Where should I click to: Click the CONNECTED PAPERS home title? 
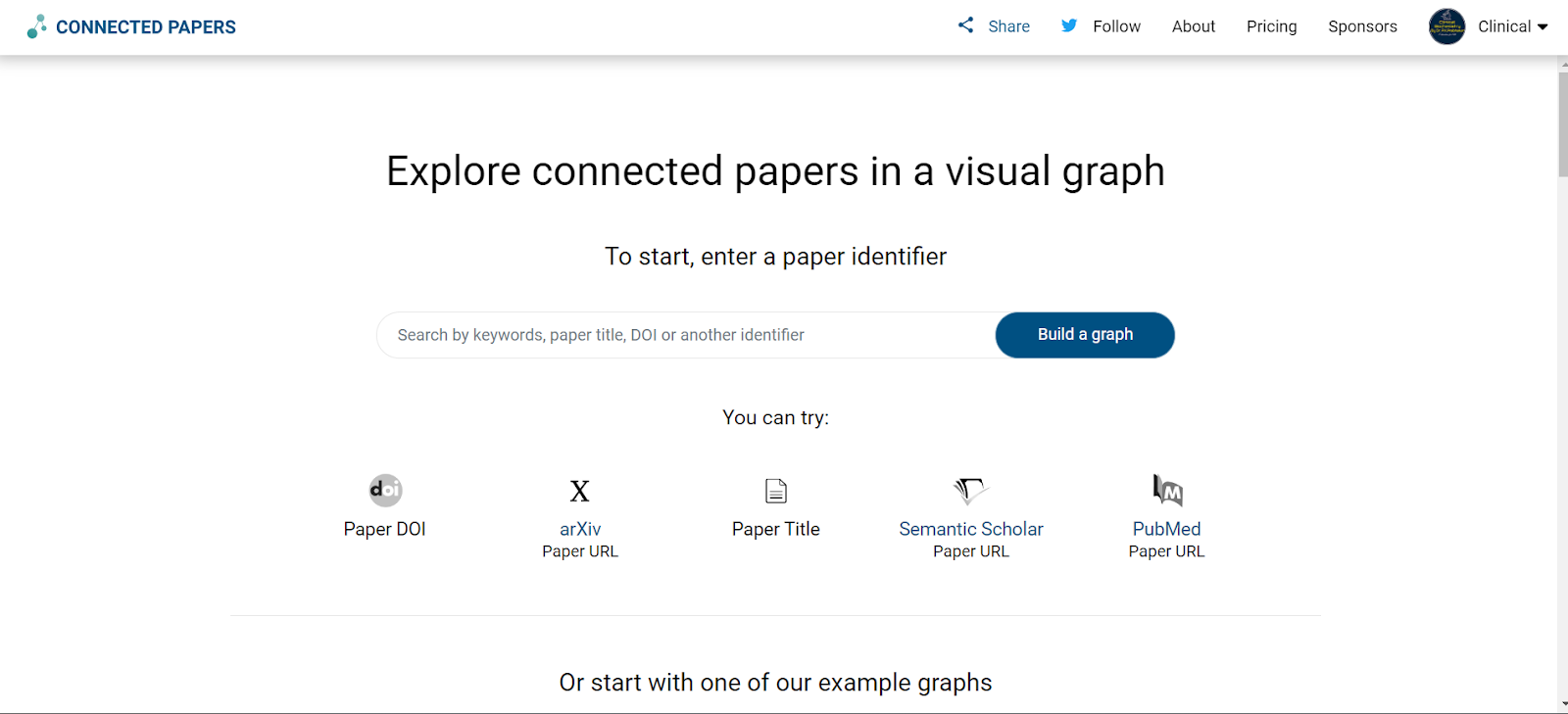146,27
